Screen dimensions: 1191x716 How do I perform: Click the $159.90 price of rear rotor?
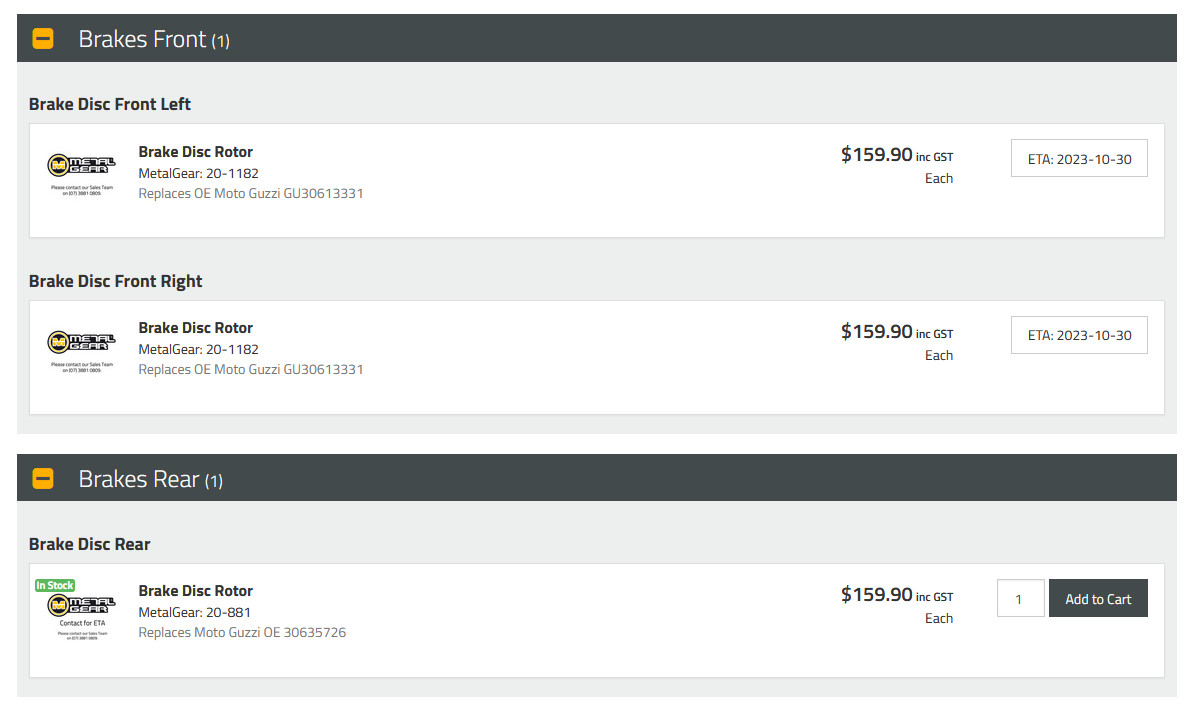point(876,595)
